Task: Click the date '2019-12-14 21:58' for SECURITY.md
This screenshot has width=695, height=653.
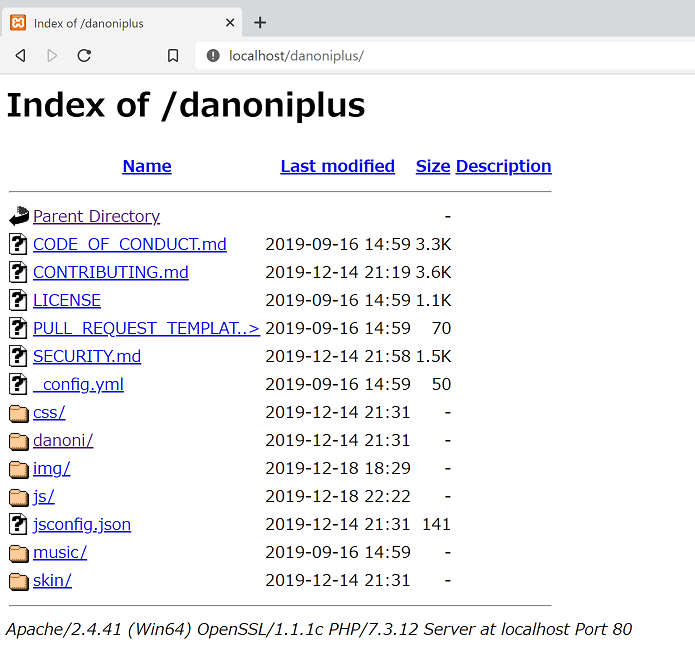Action: (x=338, y=356)
